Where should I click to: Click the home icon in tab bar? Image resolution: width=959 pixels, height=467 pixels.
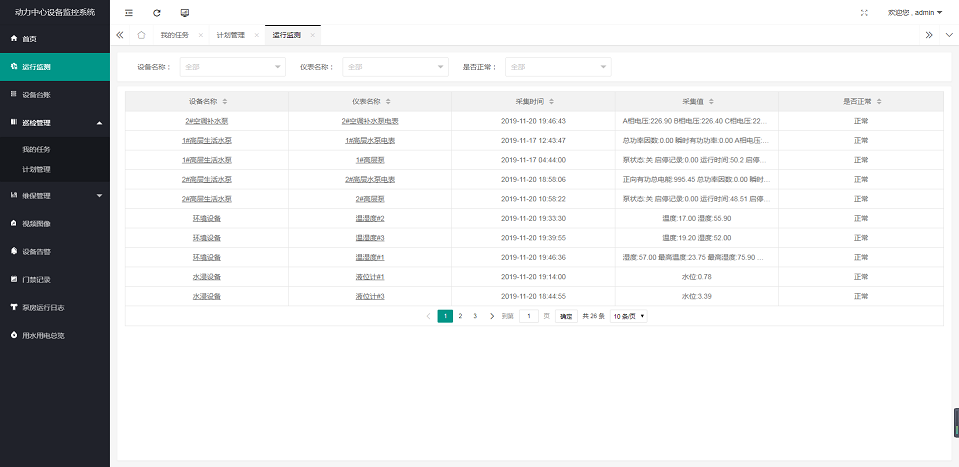coord(141,35)
